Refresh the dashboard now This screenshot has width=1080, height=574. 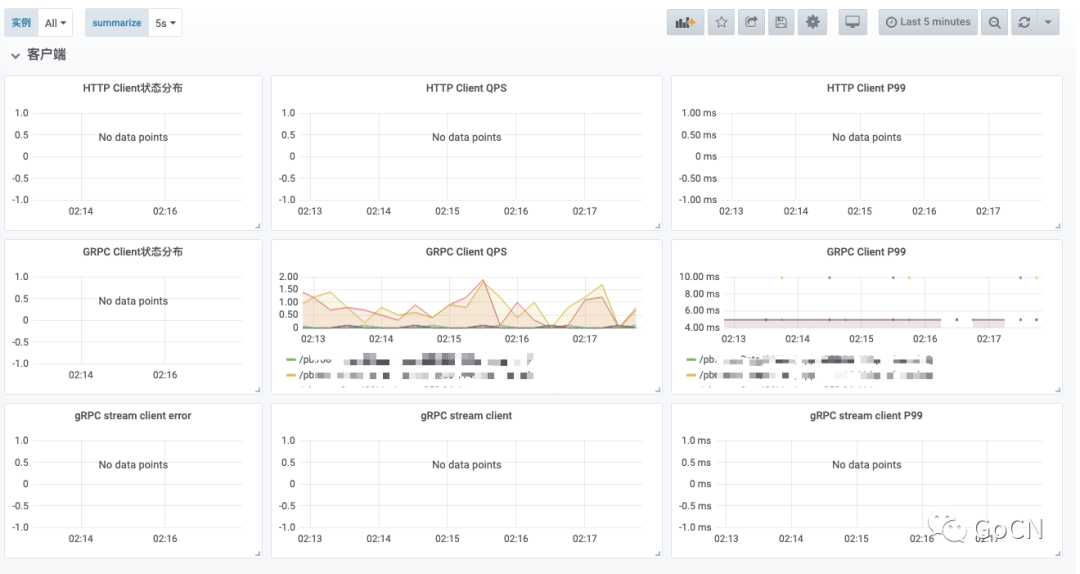coord(1023,22)
